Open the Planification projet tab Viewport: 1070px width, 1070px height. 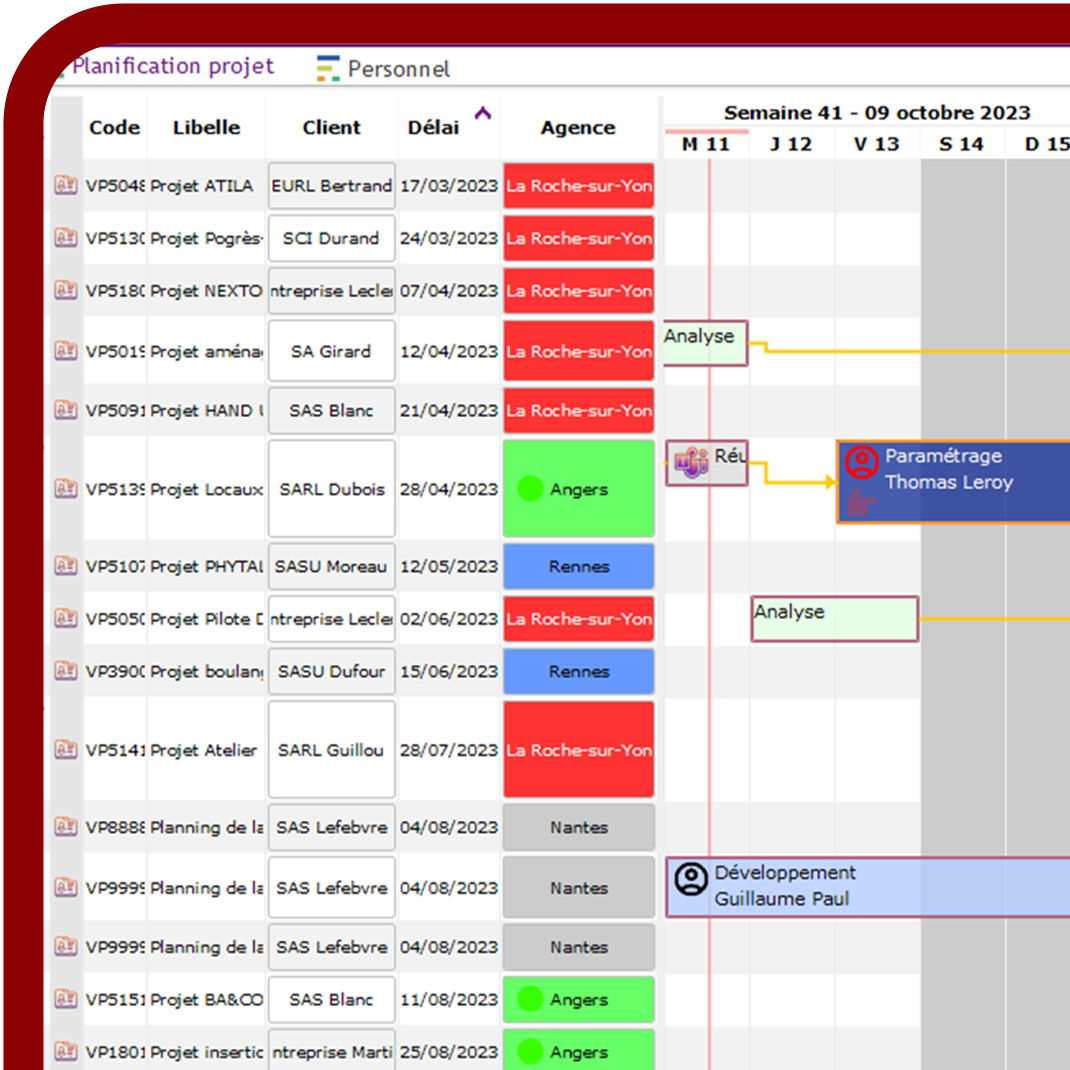(172, 67)
